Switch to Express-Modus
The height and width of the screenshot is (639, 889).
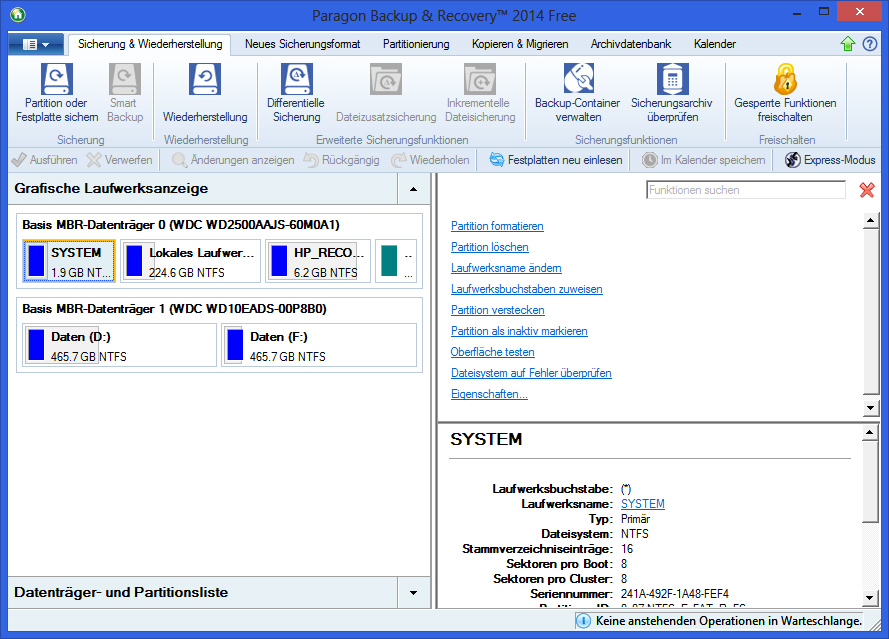point(830,160)
